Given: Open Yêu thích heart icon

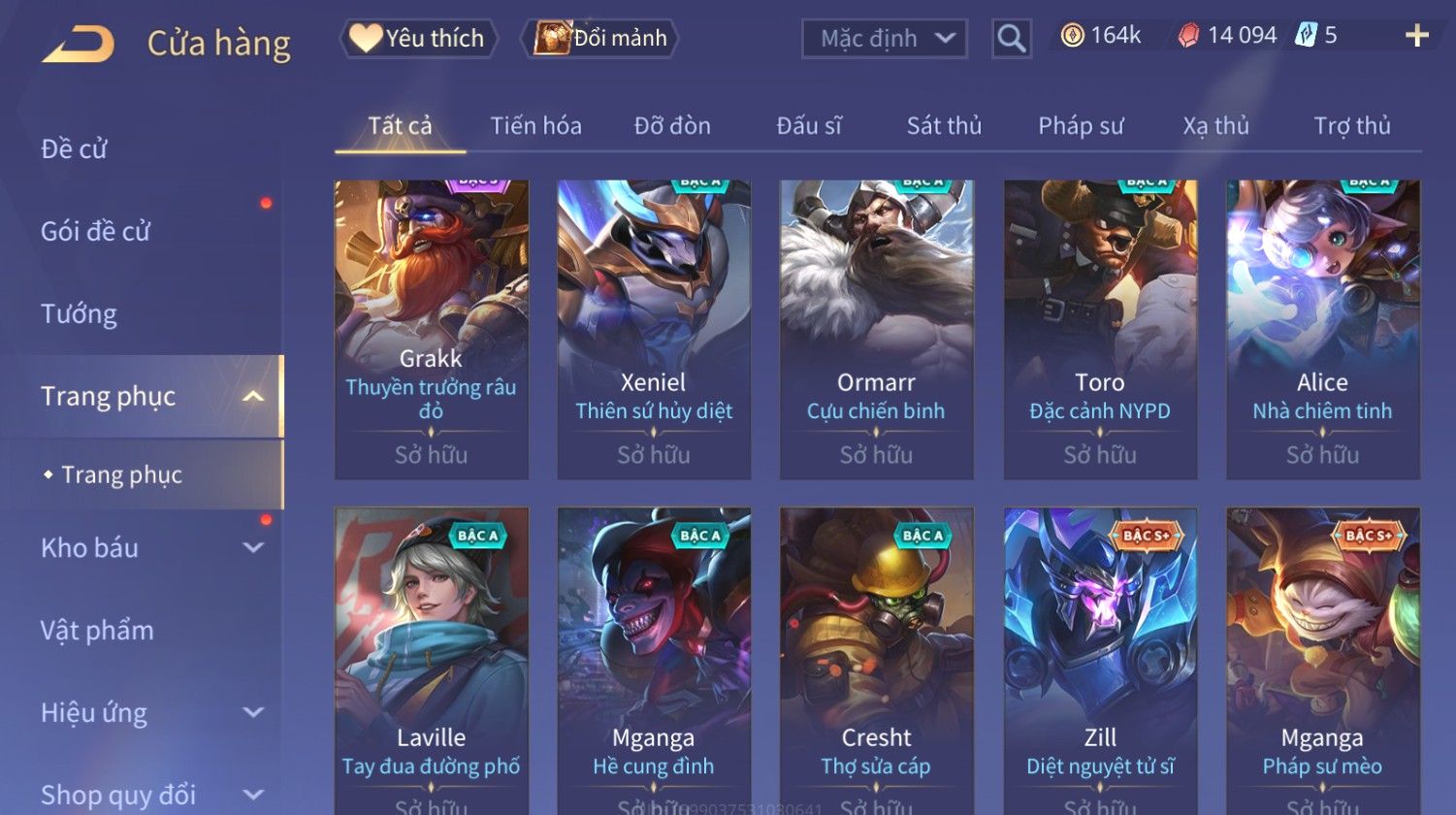Looking at the screenshot, I should [366, 38].
